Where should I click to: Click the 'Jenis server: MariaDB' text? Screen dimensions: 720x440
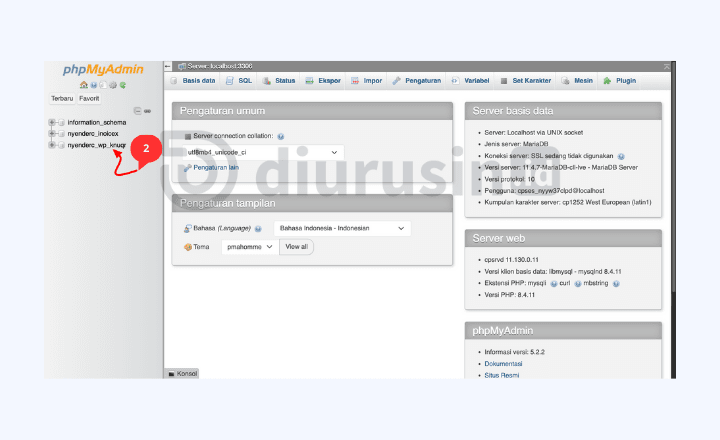coord(516,144)
